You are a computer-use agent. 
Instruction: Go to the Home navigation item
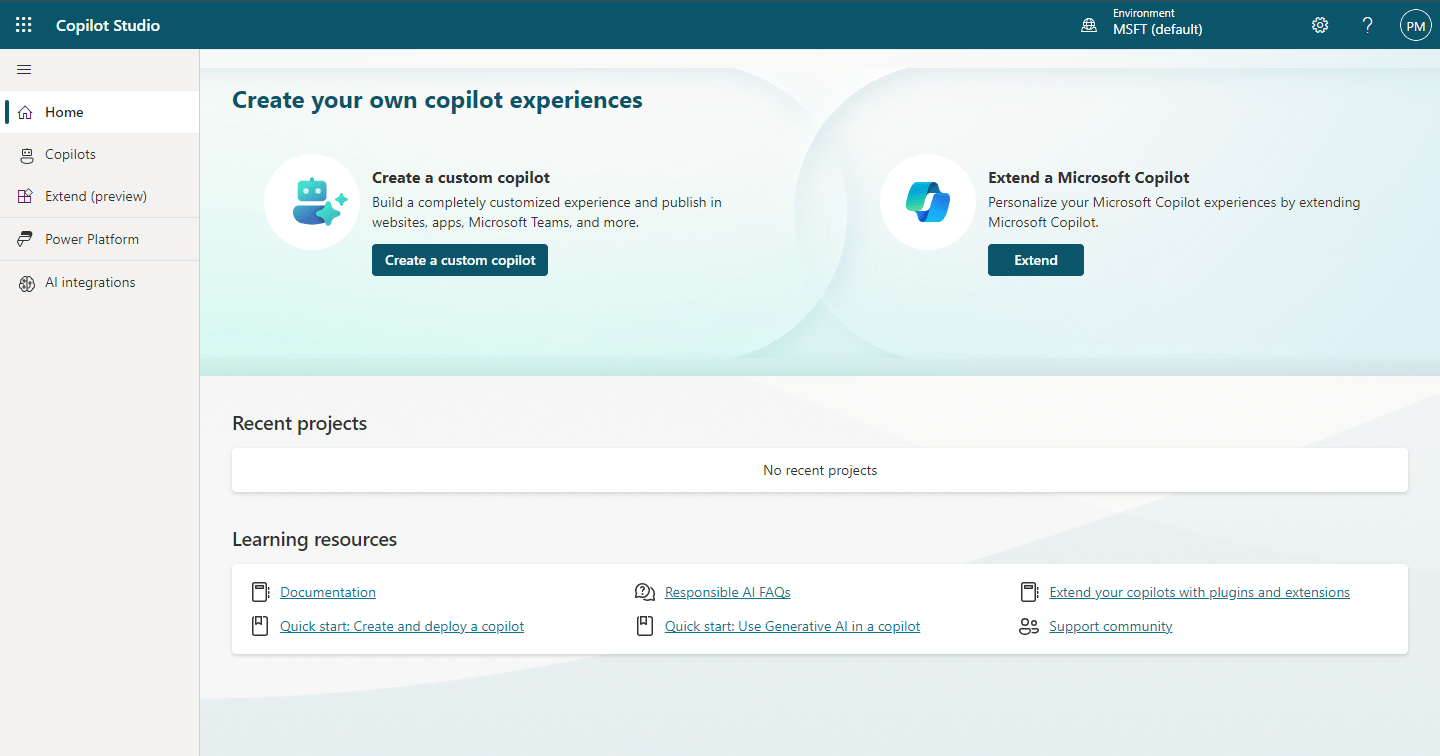(x=100, y=112)
